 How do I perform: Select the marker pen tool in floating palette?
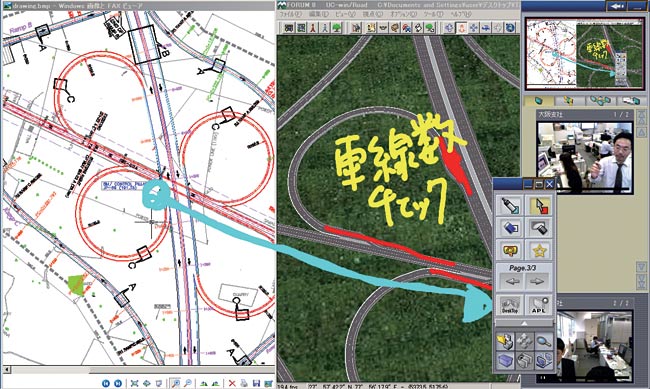click(510, 206)
